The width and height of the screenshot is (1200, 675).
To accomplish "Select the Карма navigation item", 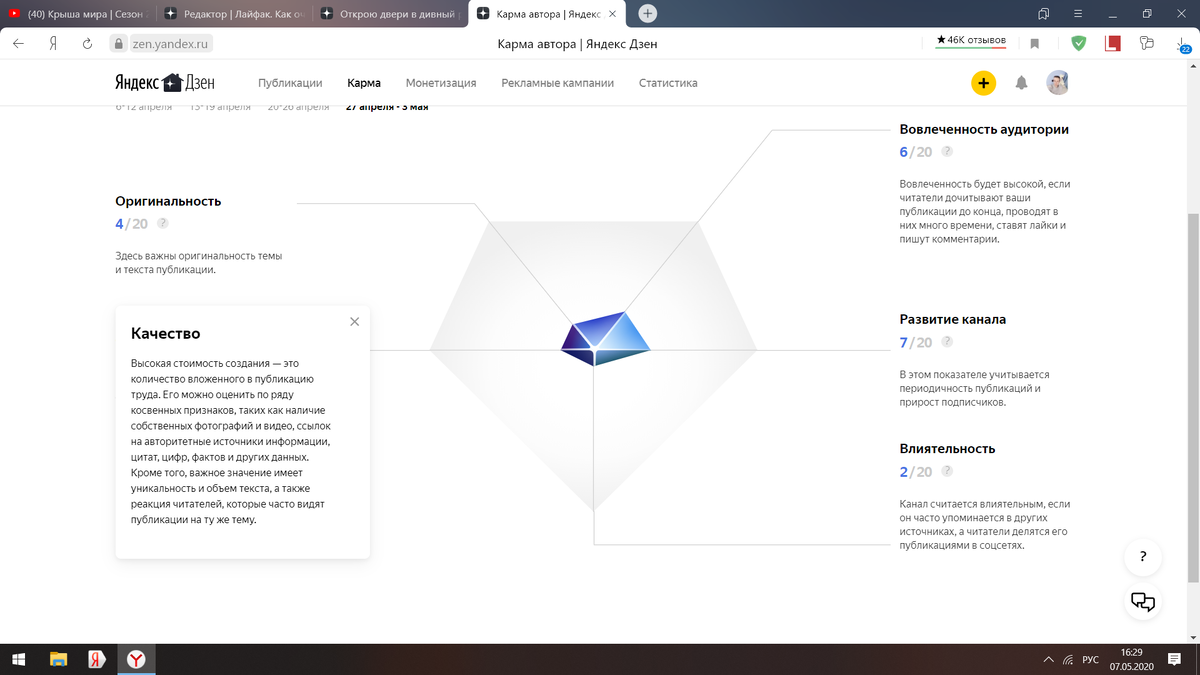I will pos(364,83).
